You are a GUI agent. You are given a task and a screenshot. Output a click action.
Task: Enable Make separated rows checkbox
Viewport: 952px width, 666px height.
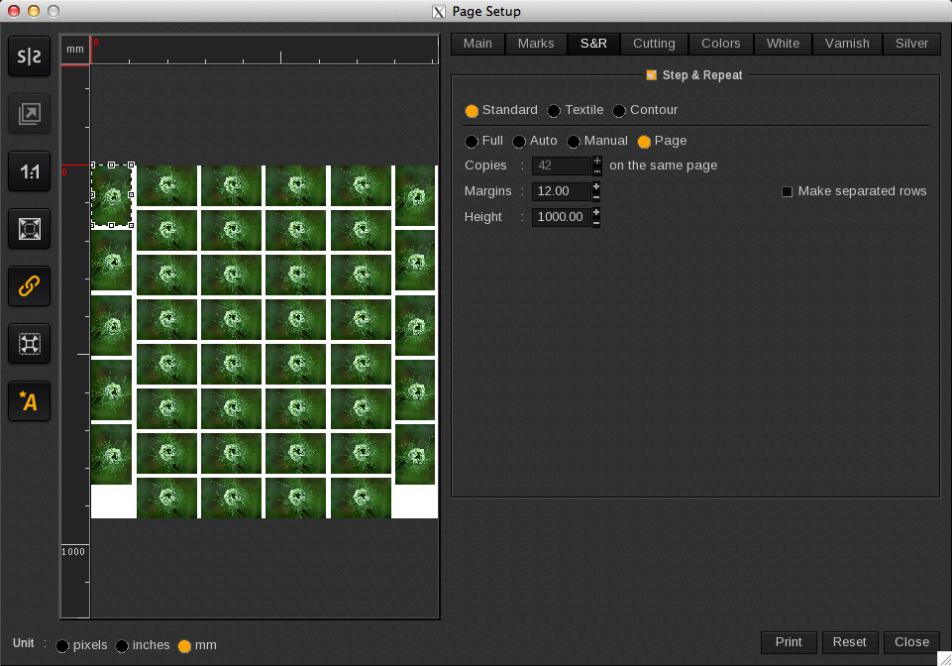(787, 192)
